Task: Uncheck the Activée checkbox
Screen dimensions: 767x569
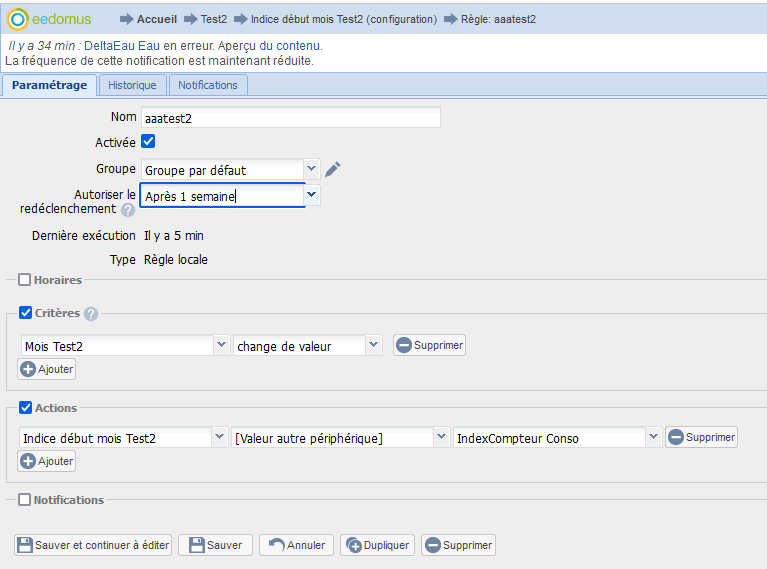Action: [148, 142]
